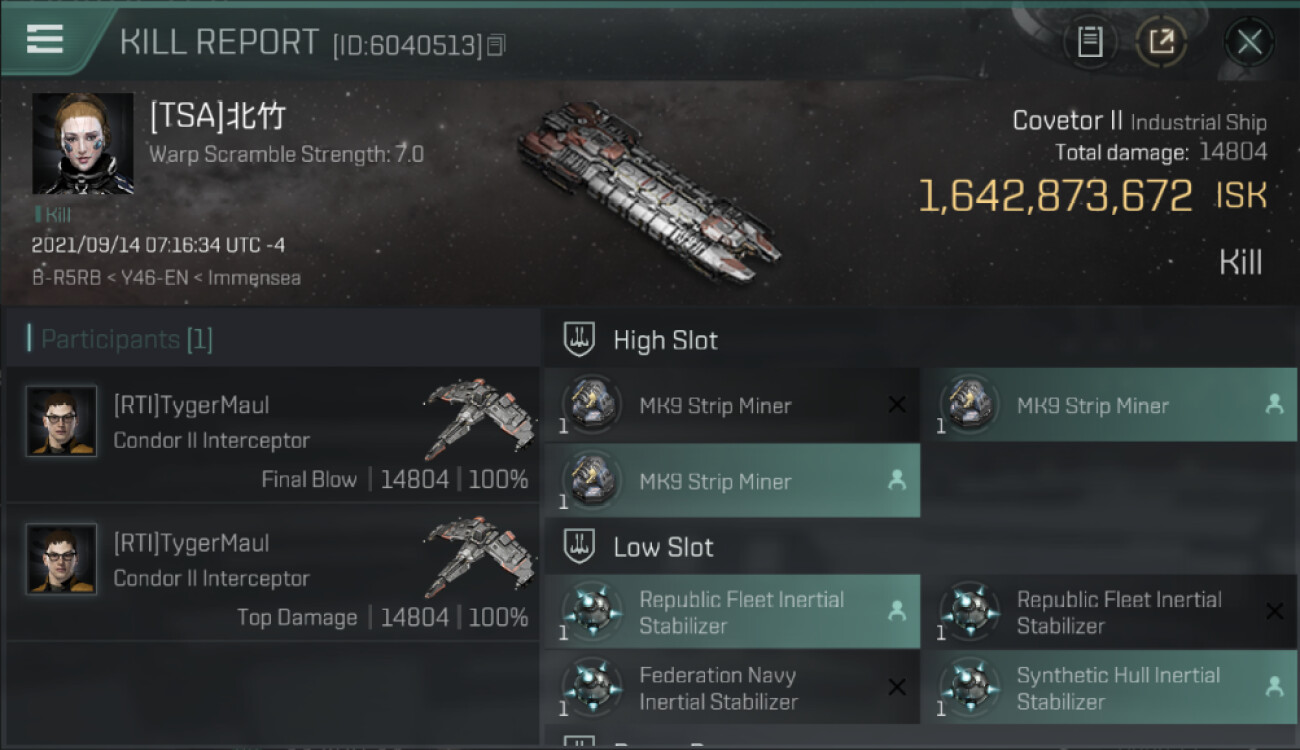View the Covetor II ship image
Viewport: 1300px width, 750px height.
pos(650,190)
